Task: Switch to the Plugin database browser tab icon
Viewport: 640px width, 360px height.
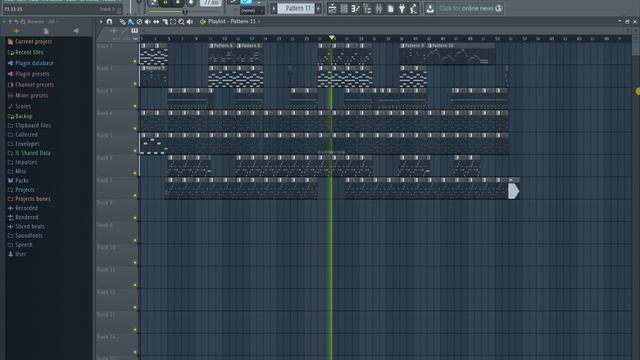Action: (76, 31)
